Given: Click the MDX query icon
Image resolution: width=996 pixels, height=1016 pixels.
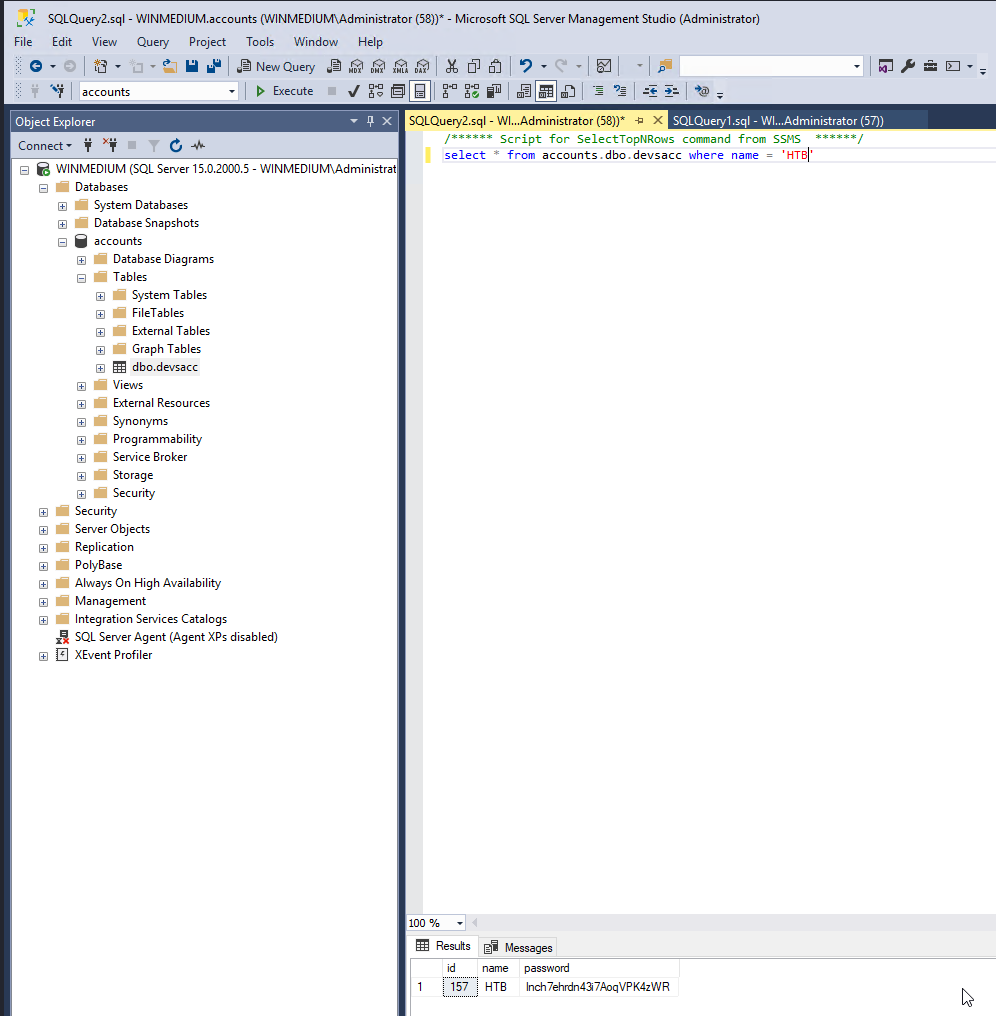Looking at the screenshot, I should (356, 66).
